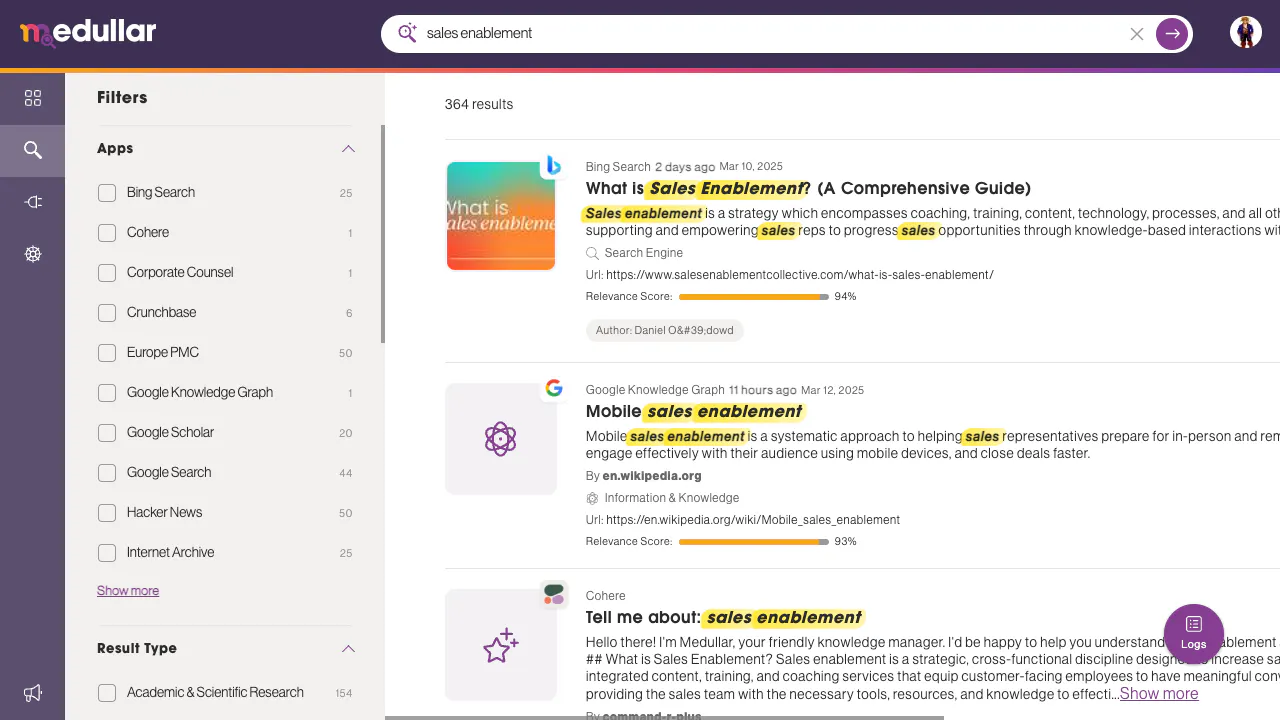
Task: Click the horizontal scrollbar at bottom
Action: [664, 717]
